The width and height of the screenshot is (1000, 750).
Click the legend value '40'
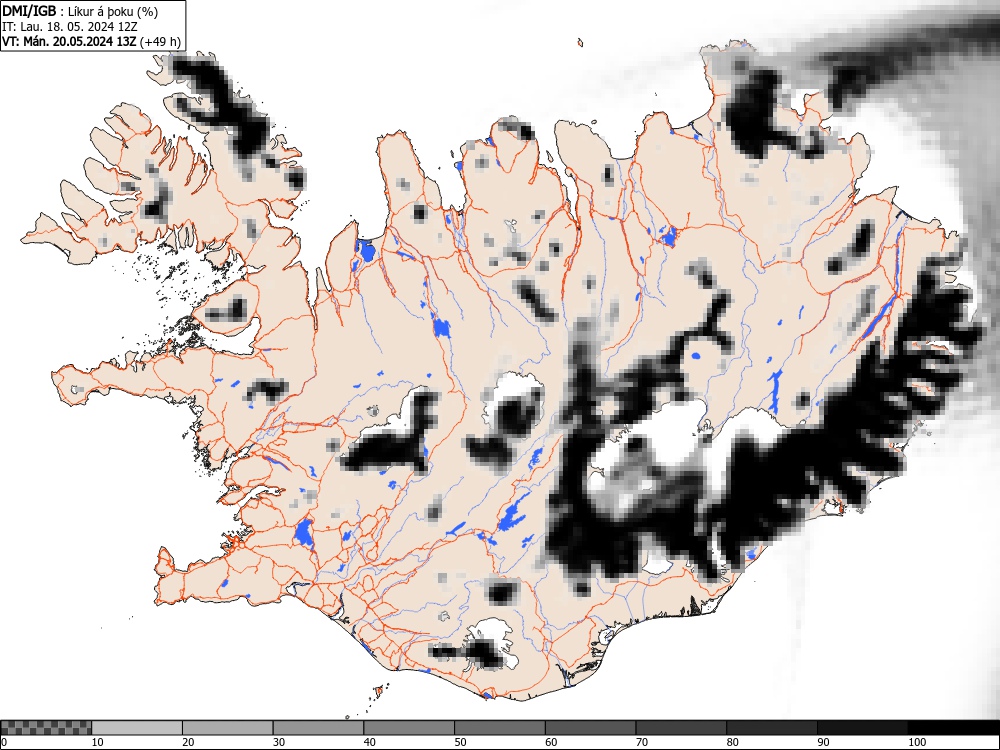coord(369,742)
